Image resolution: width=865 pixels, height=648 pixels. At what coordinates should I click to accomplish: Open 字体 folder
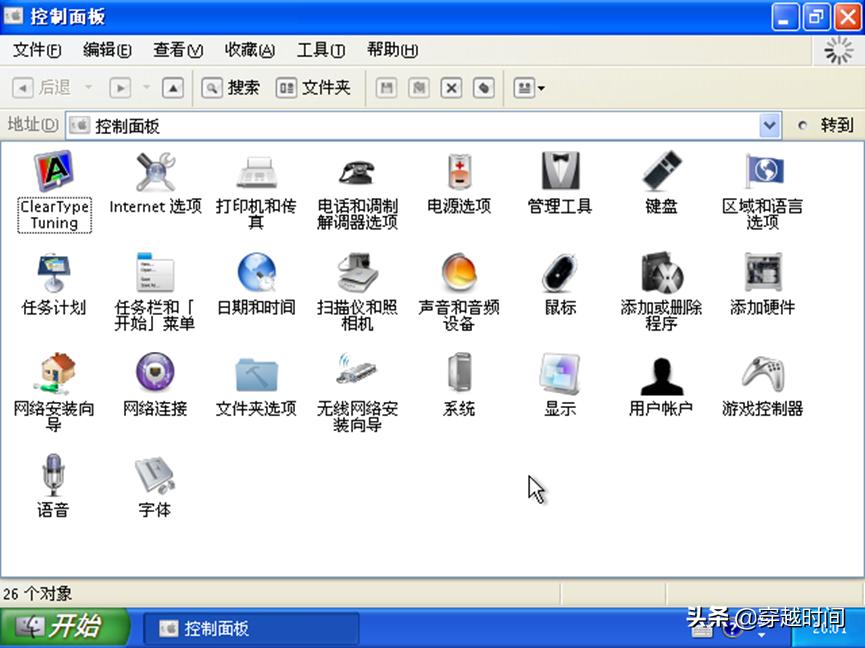[x=154, y=480]
